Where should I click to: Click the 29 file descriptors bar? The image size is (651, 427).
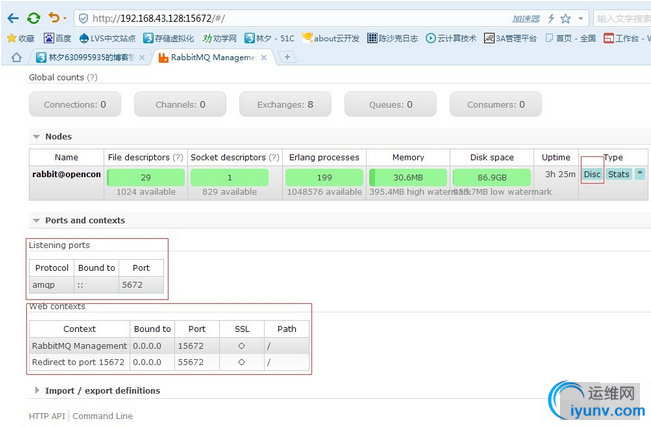(x=146, y=177)
